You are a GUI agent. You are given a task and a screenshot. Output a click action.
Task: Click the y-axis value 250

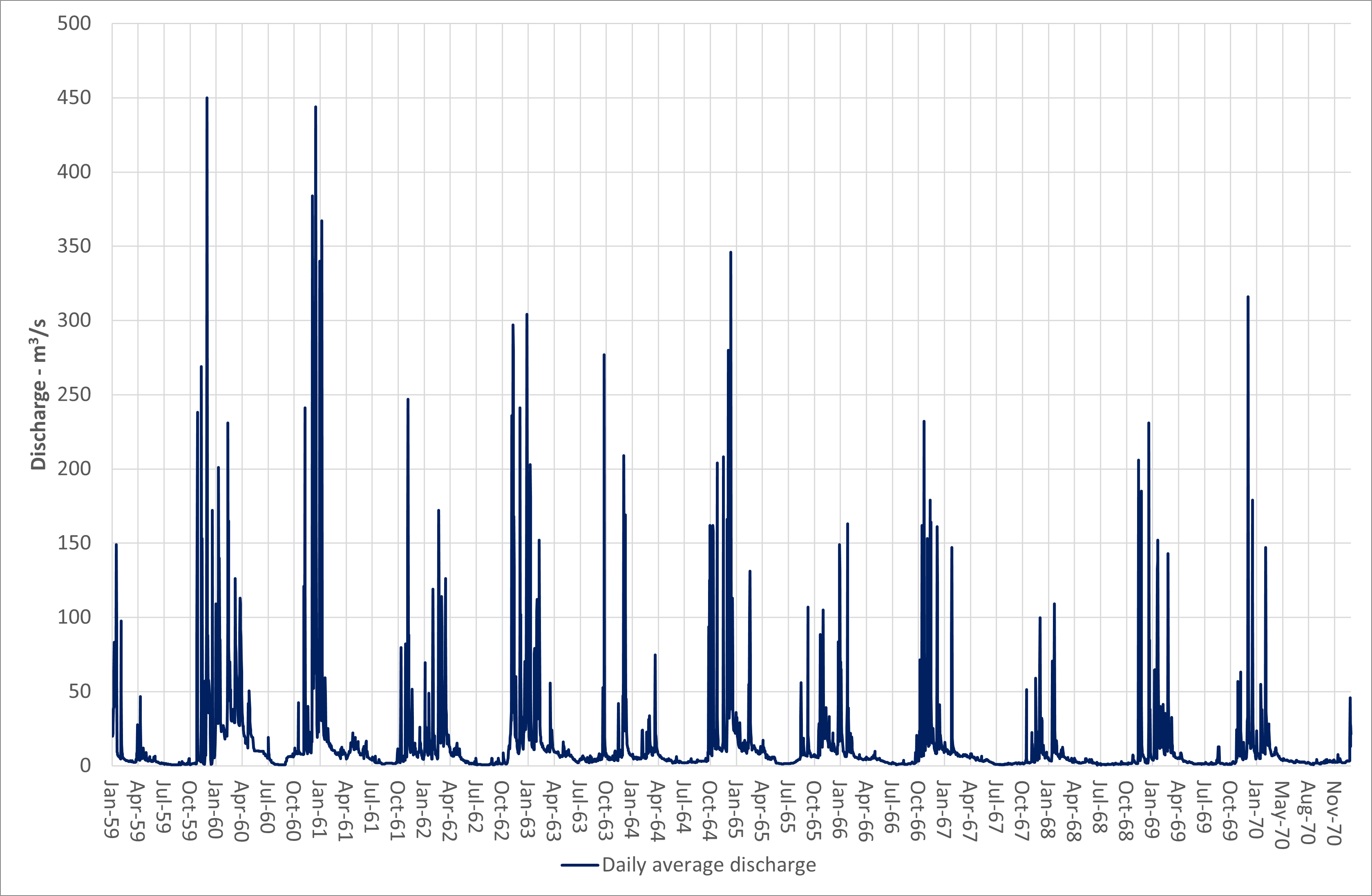pyautogui.click(x=74, y=395)
